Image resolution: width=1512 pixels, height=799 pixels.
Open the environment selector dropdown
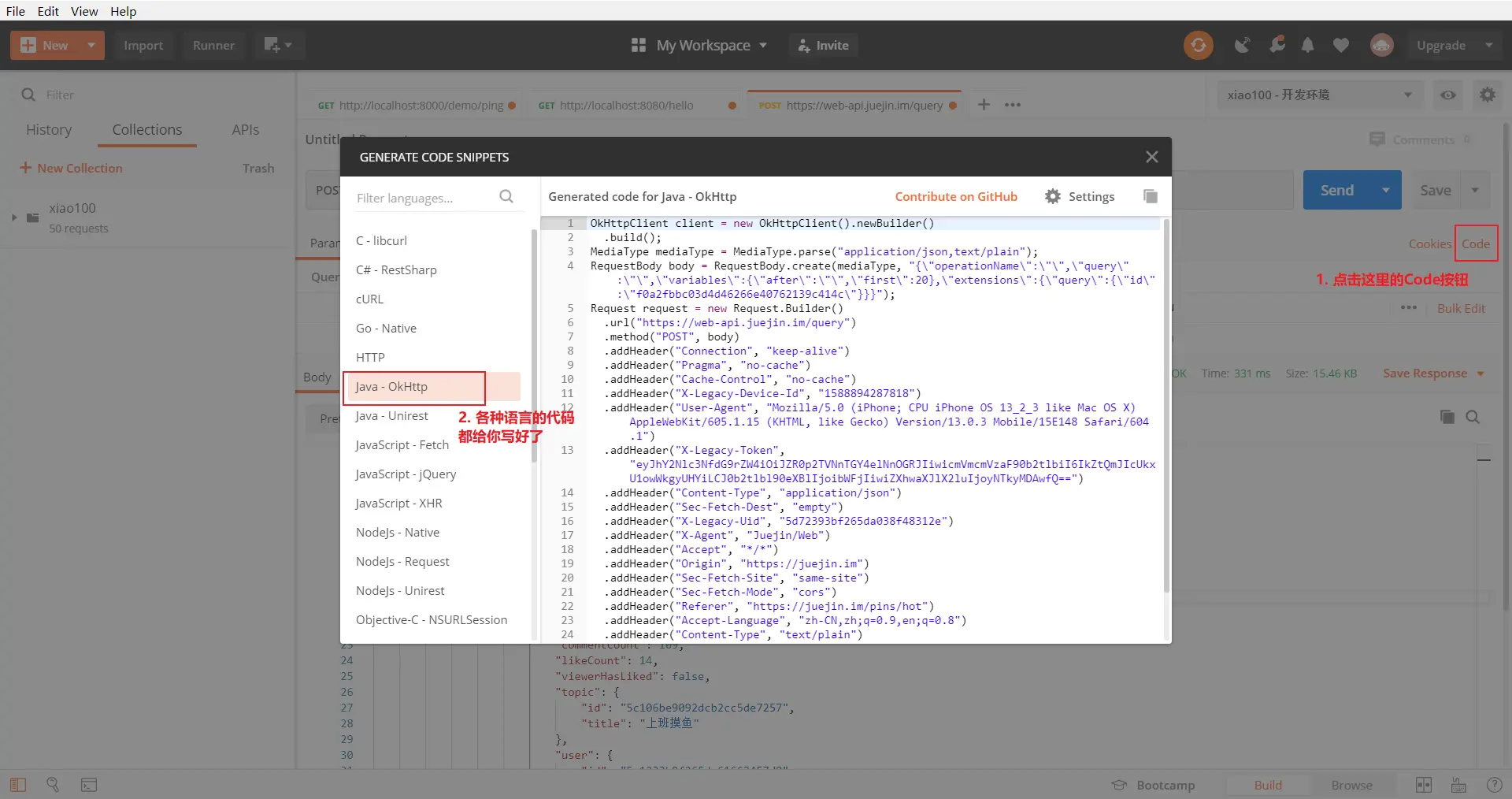(x=1319, y=95)
